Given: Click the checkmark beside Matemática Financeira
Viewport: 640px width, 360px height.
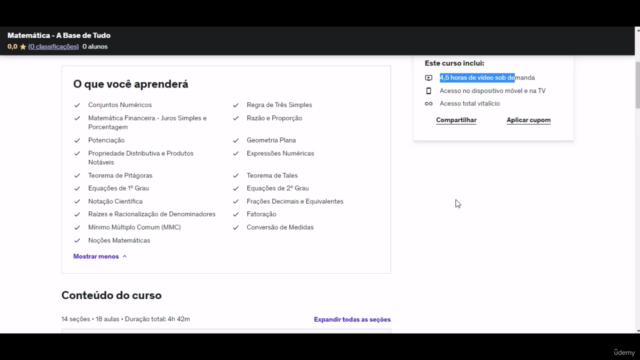Looking at the screenshot, I should [77, 118].
